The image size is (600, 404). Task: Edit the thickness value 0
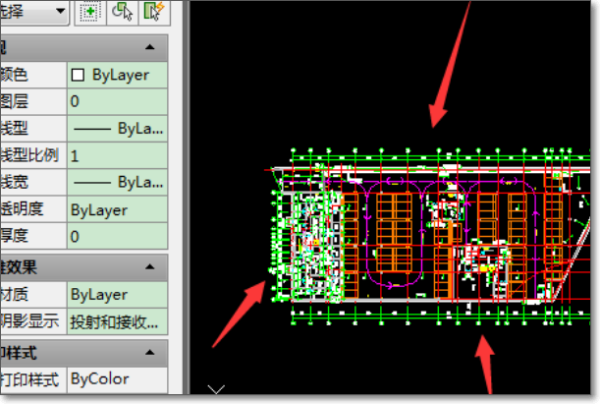[x=117, y=236]
